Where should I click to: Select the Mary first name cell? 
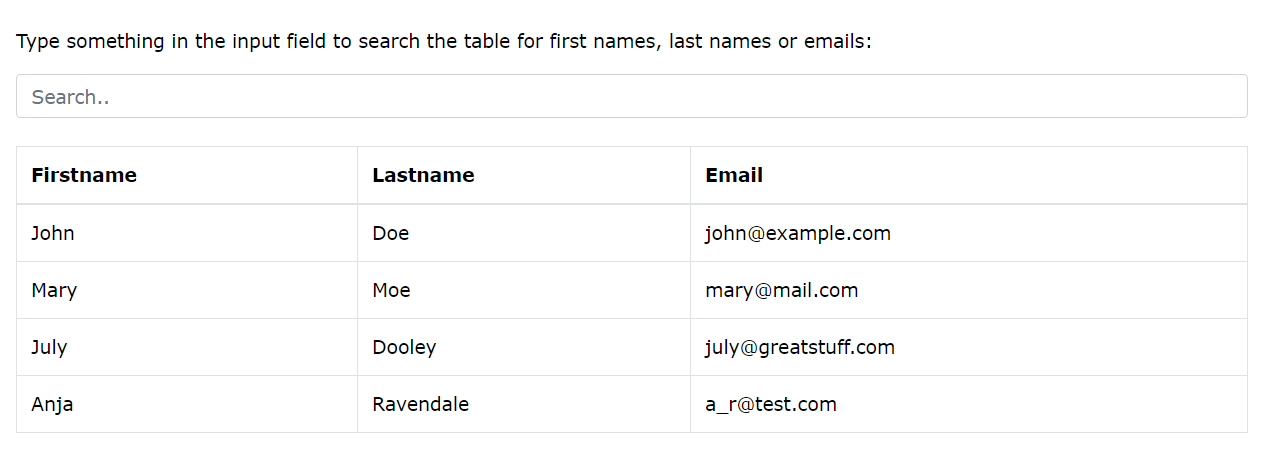tap(54, 291)
